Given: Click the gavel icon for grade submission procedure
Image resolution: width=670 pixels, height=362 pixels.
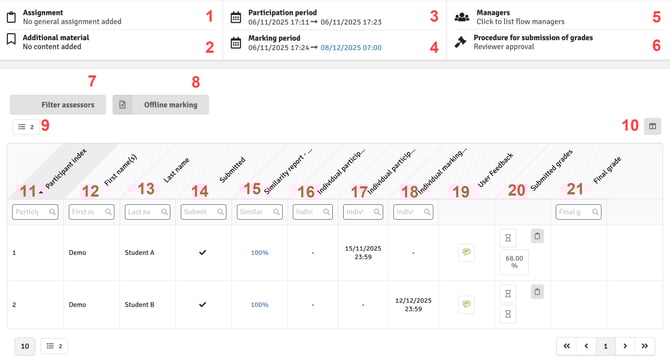Looking at the screenshot, I should (460, 42).
